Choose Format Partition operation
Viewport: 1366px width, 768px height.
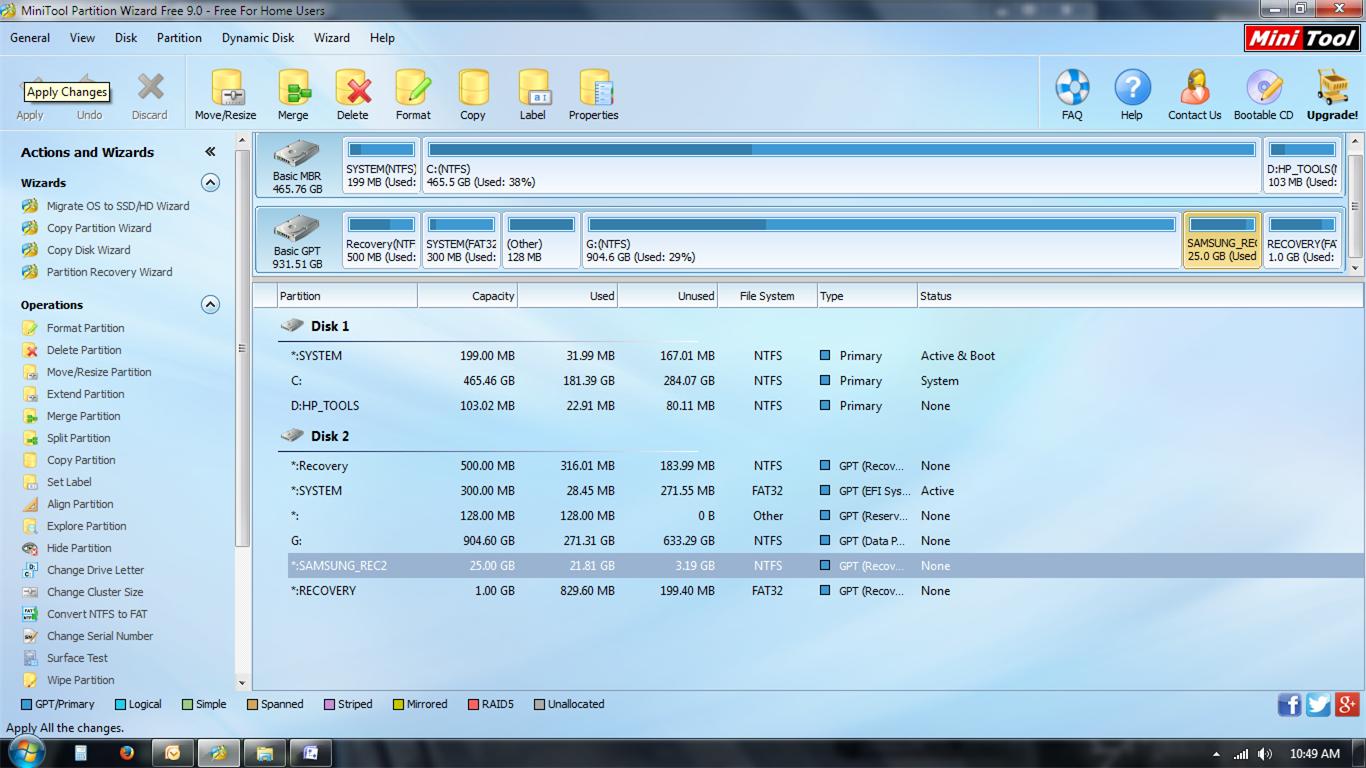coord(85,328)
